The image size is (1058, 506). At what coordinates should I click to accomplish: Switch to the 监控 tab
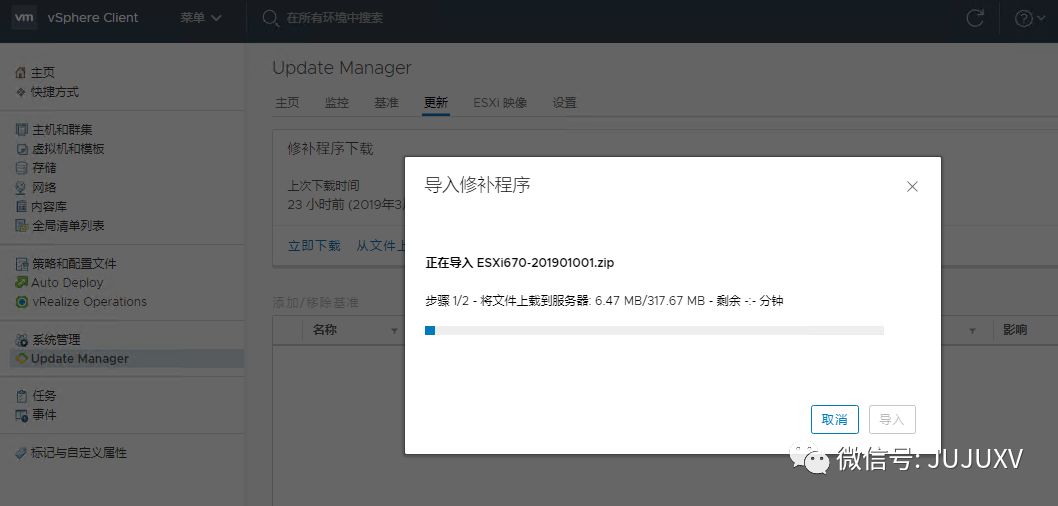pos(337,103)
